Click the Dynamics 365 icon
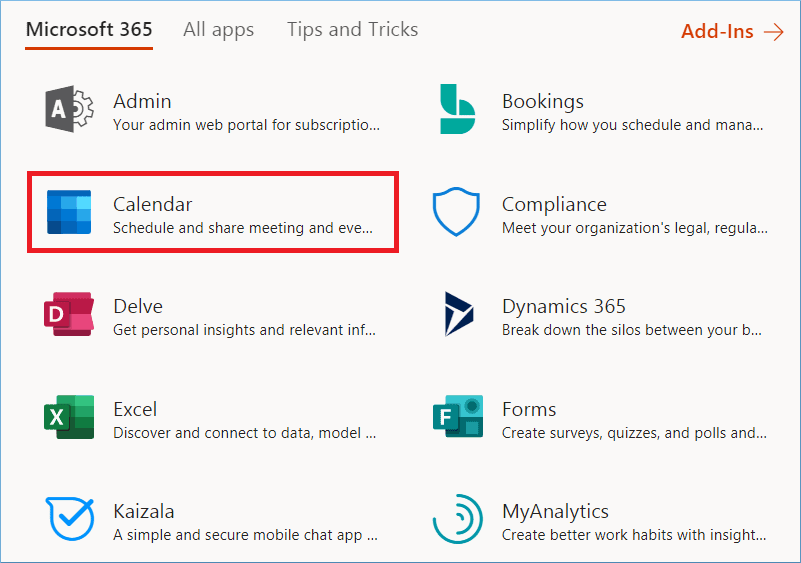The image size is (801, 563). (458, 315)
